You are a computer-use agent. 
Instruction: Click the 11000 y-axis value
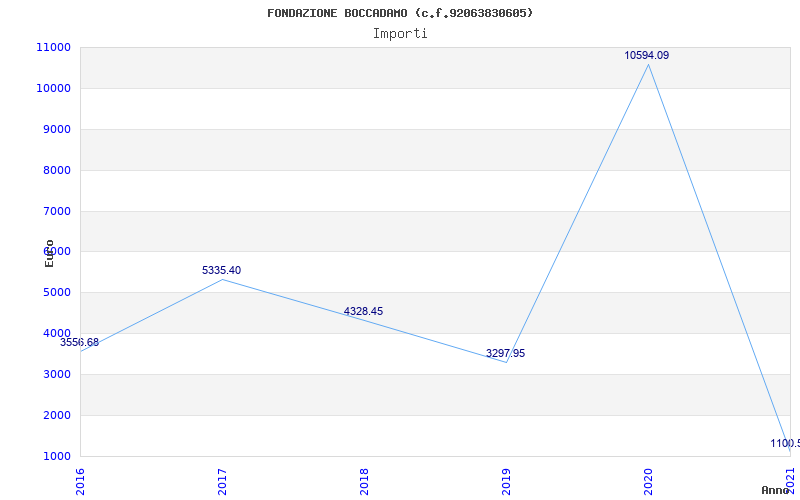tap(53, 47)
